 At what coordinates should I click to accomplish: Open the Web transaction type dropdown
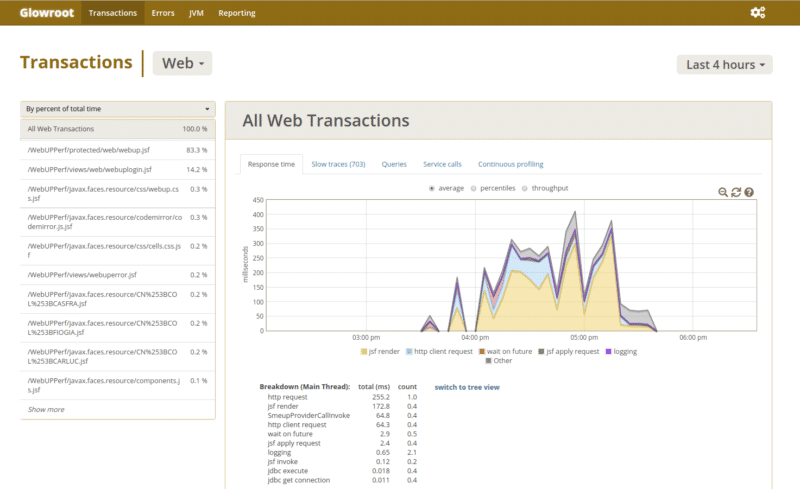[182, 63]
